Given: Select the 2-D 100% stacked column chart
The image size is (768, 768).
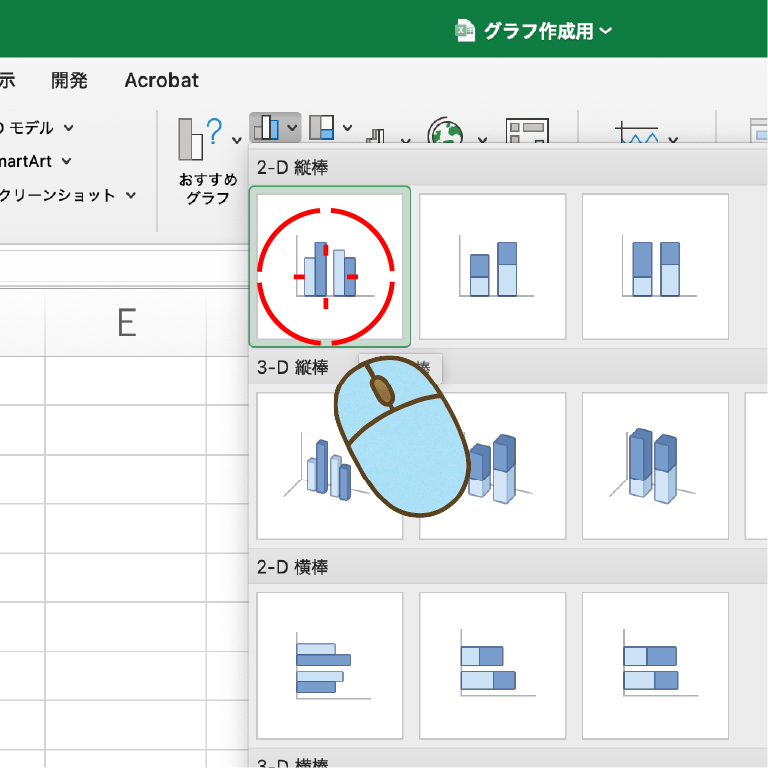Looking at the screenshot, I should click(x=655, y=267).
